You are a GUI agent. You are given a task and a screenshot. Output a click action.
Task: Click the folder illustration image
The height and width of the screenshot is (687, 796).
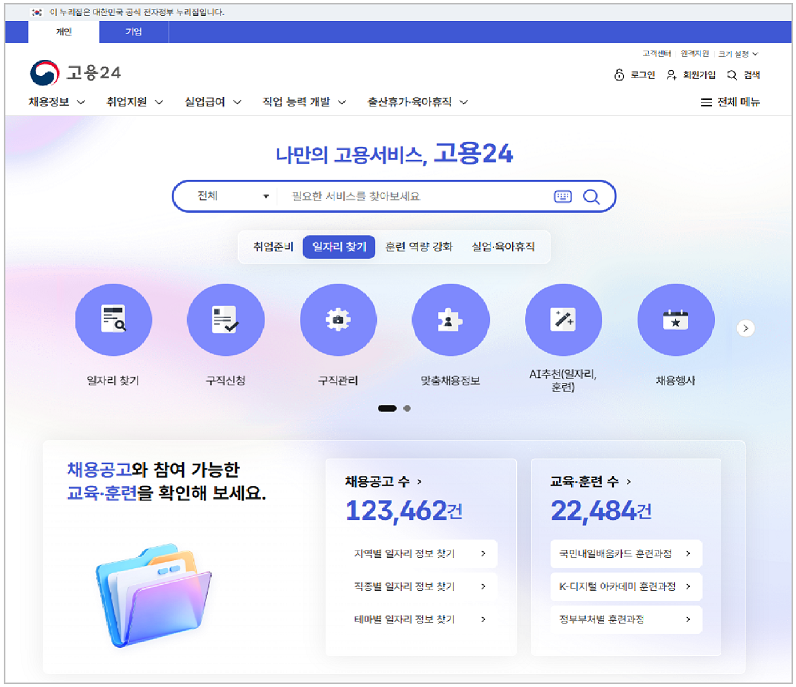(153, 596)
